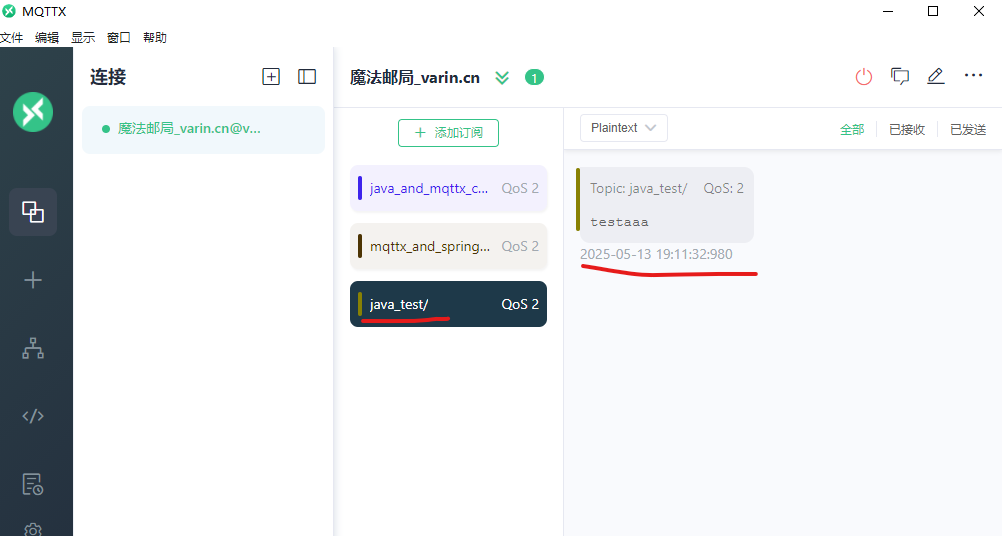The height and width of the screenshot is (536, 1002).
Task: Click the 魔法邮局_varin.cn connection title
Action: click(415, 77)
